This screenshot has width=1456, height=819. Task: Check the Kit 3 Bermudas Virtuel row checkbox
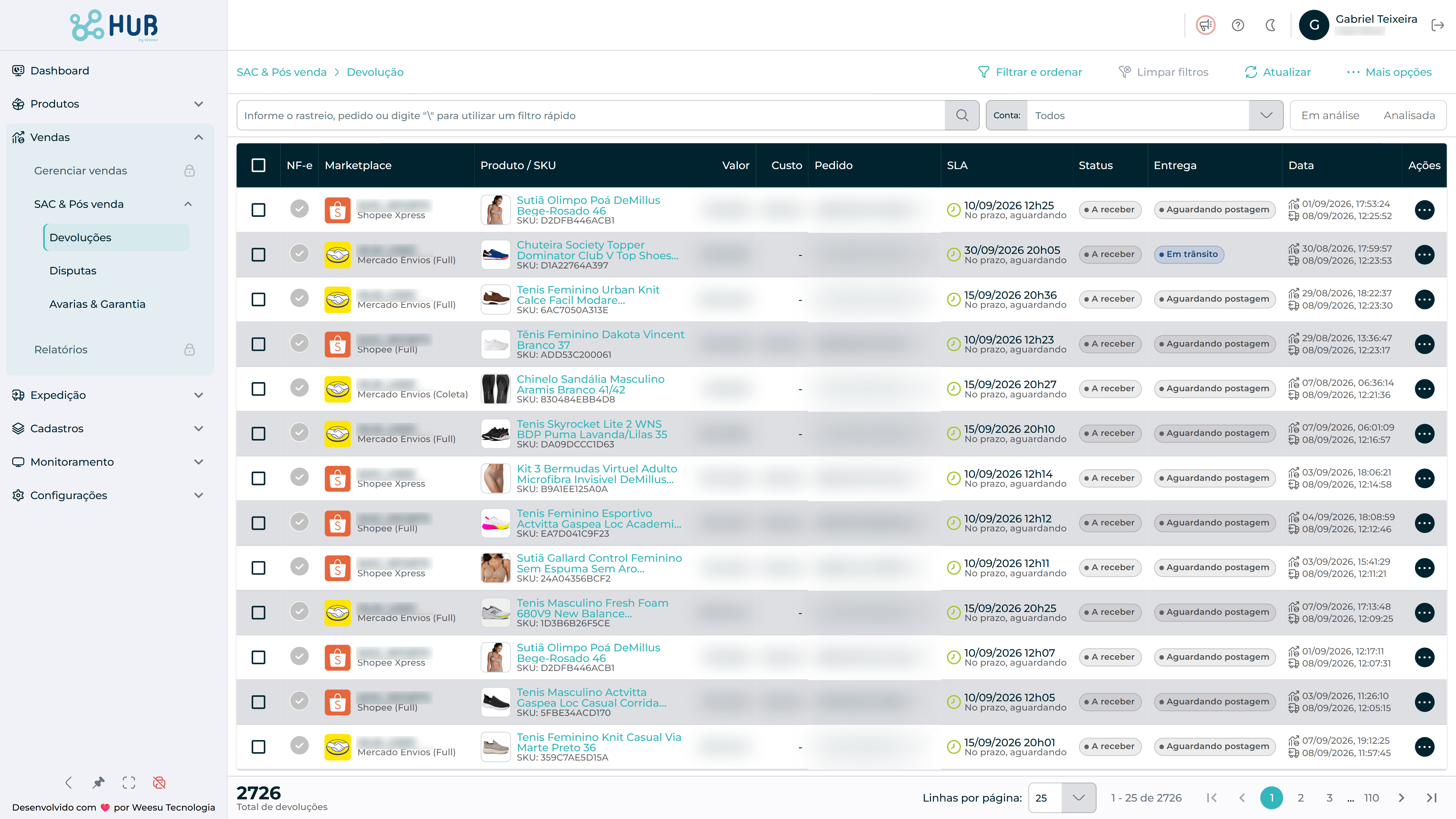pyautogui.click(x=258, y=479)
